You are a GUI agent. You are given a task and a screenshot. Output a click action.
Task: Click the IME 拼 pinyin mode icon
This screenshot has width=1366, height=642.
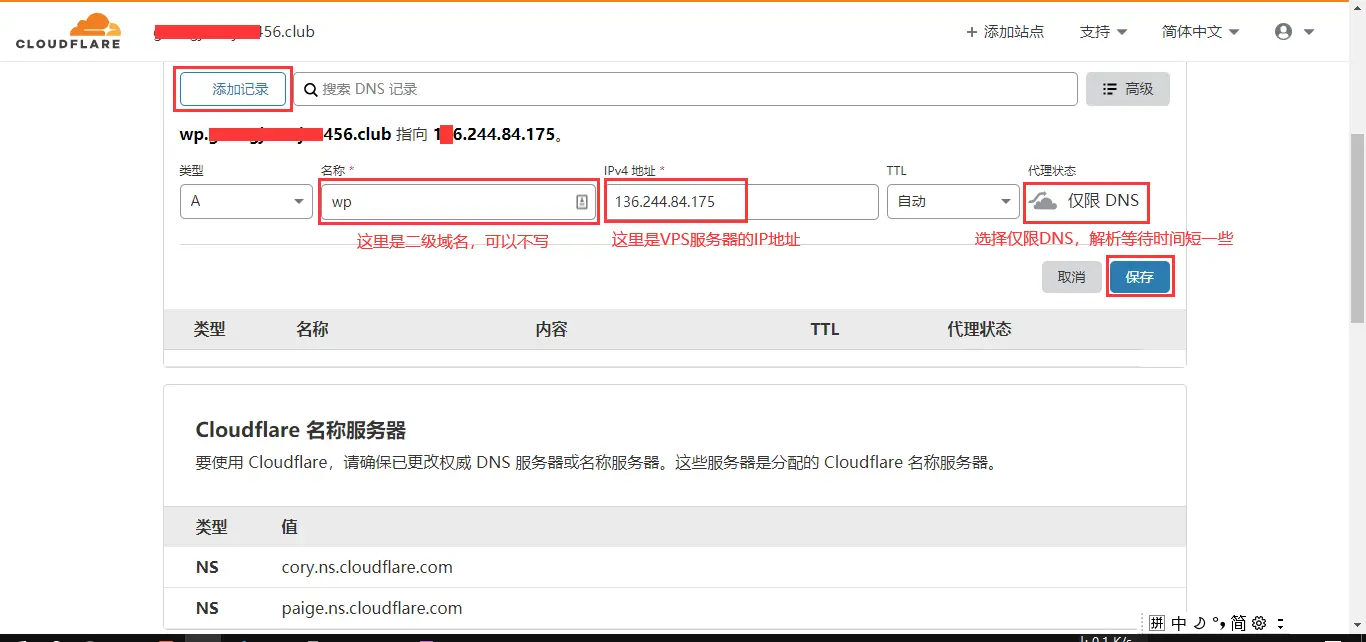pyautogui.click(x=1157, y=622)
